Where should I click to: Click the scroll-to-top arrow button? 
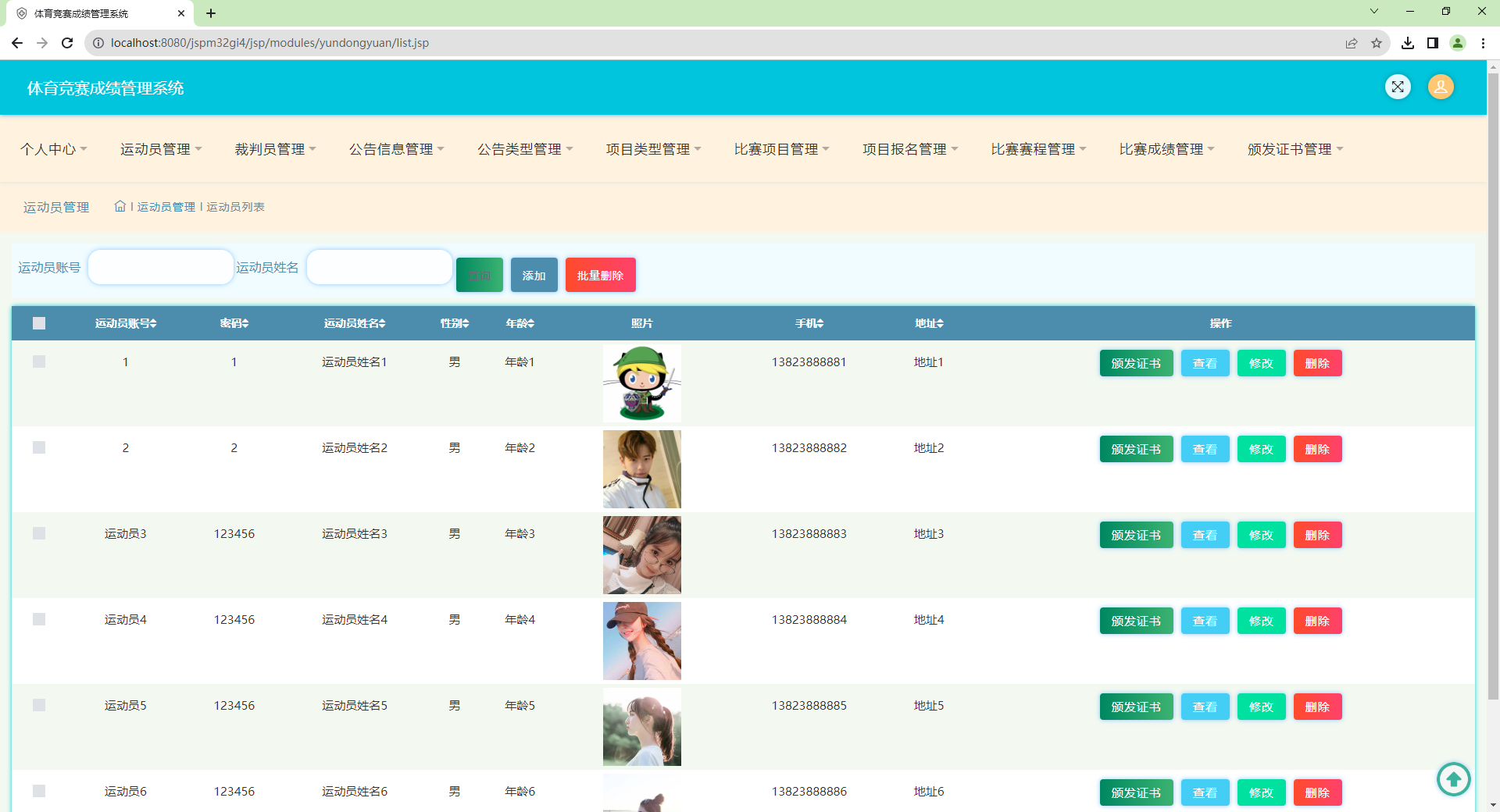(1454, 778)
